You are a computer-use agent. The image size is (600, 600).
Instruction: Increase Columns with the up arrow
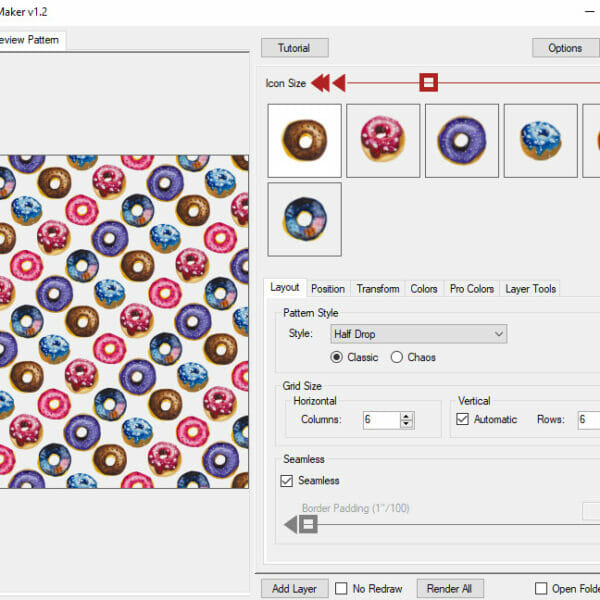point(407,416)
